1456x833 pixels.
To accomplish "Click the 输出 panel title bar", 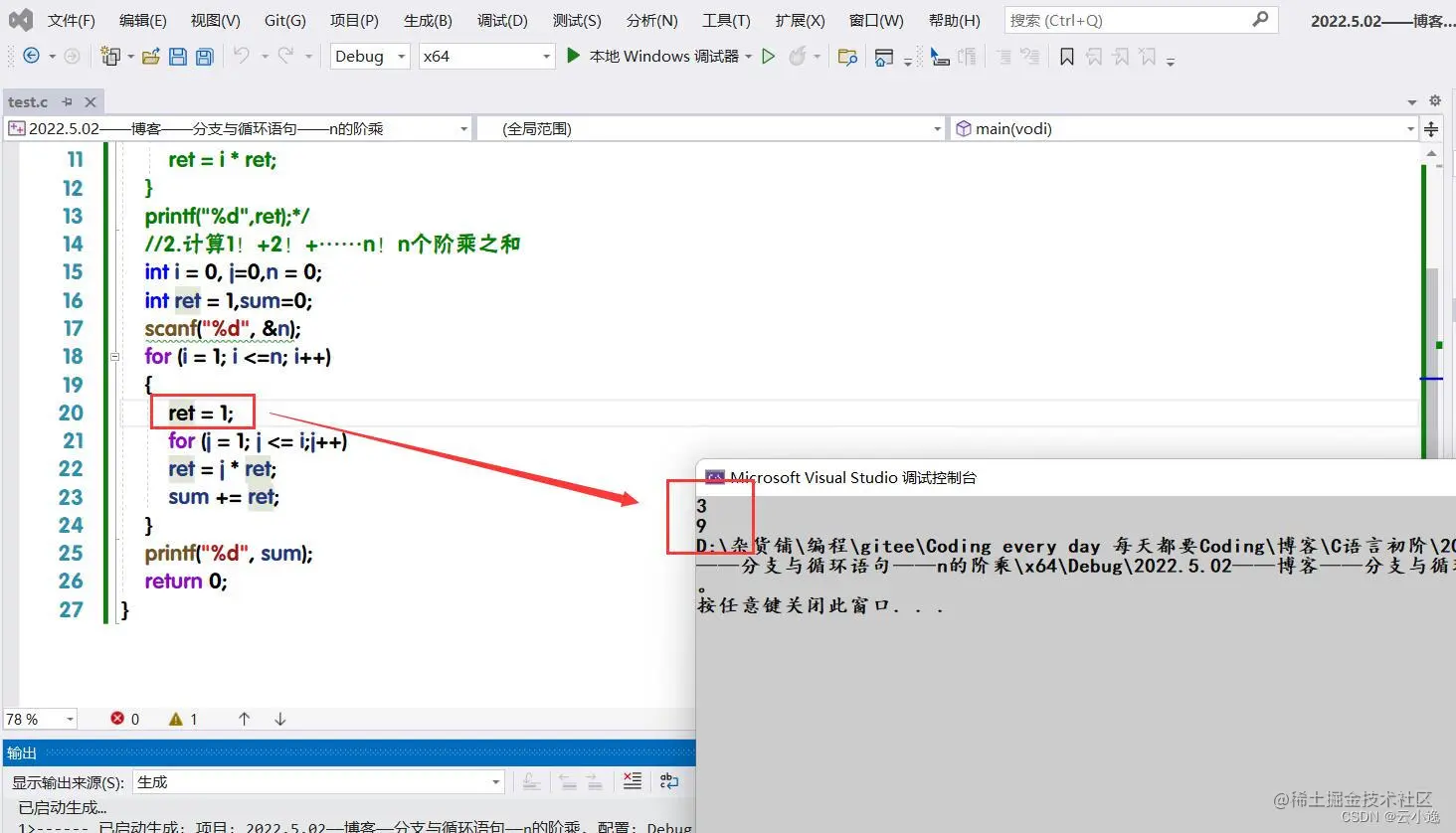I will [348, 752].
